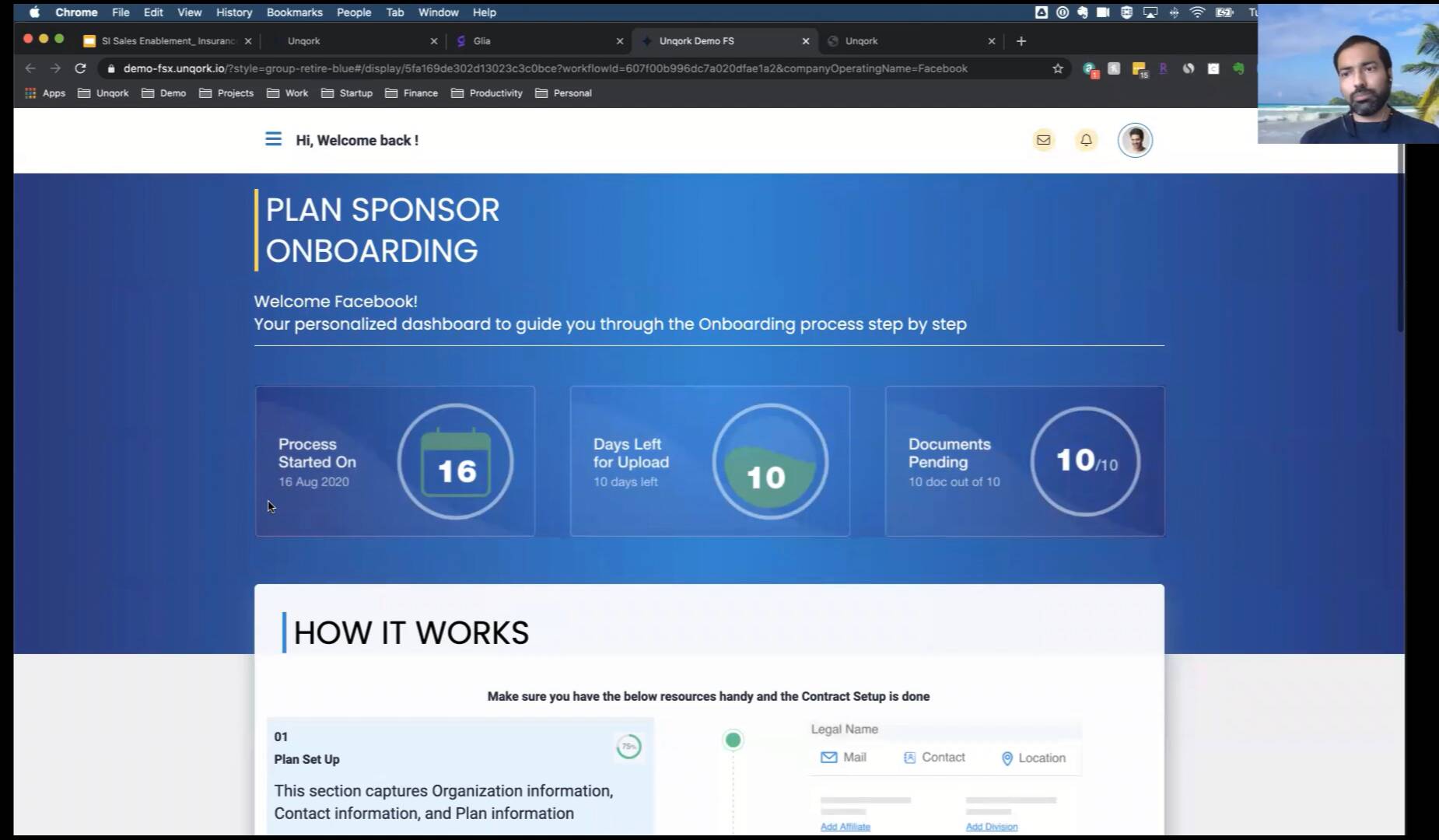
Task: Click the address bar URL
Action: tap(545, 68)
